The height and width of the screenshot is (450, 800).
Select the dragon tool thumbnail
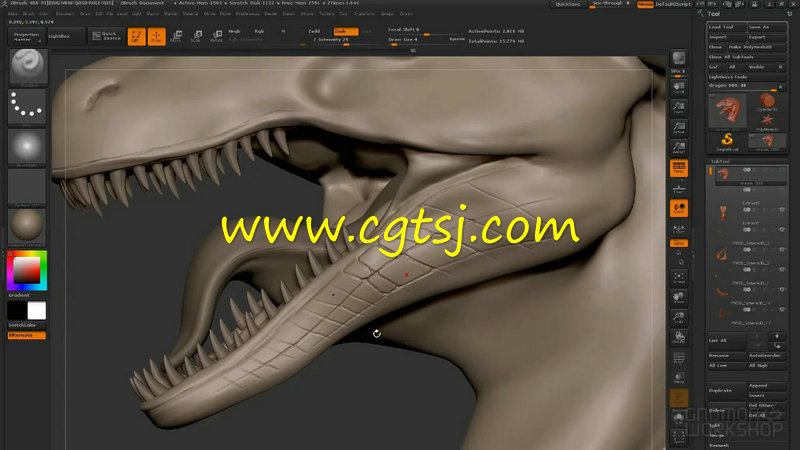point(727,111)
